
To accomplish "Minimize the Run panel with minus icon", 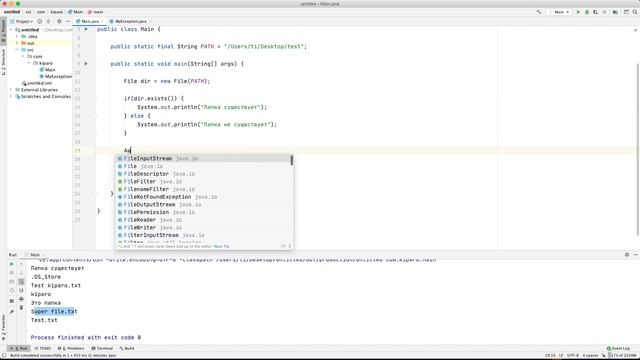I will (636, 255).
